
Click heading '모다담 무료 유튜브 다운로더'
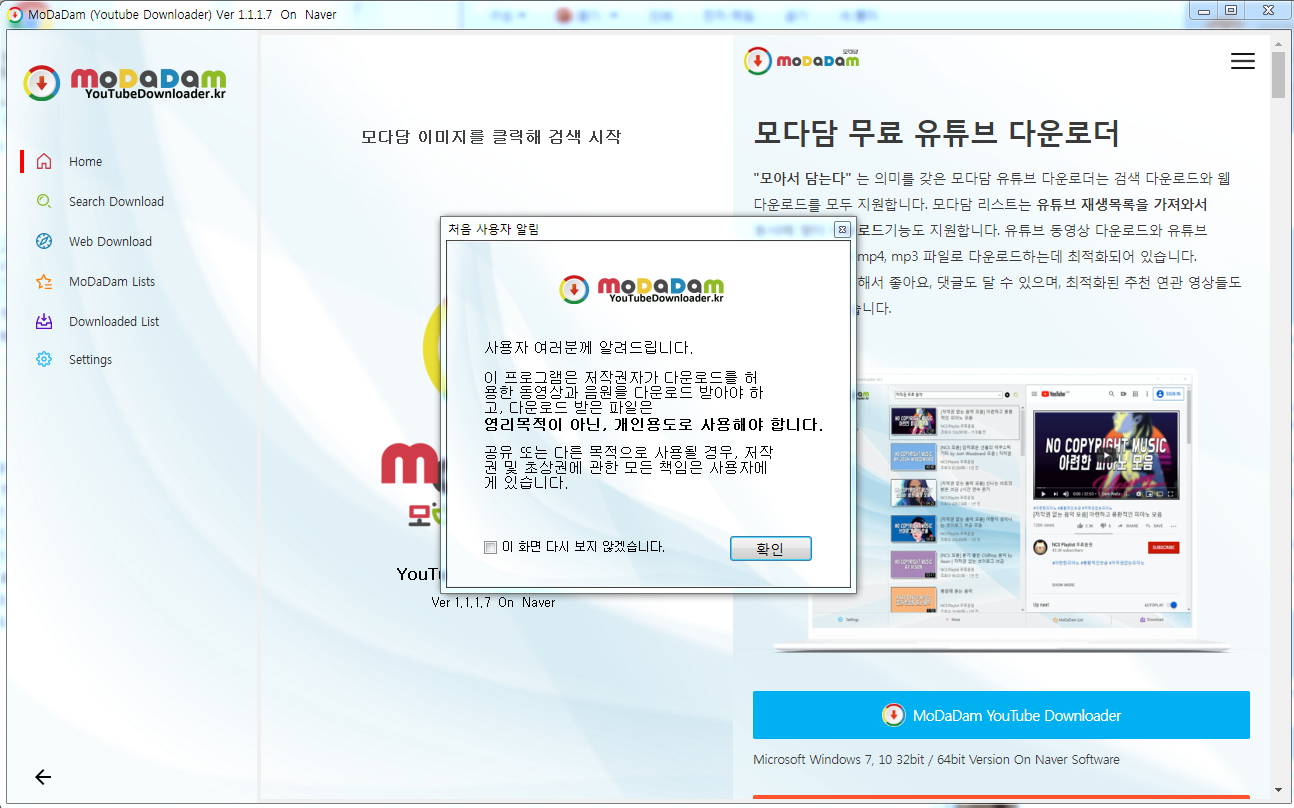pos(936,133)
